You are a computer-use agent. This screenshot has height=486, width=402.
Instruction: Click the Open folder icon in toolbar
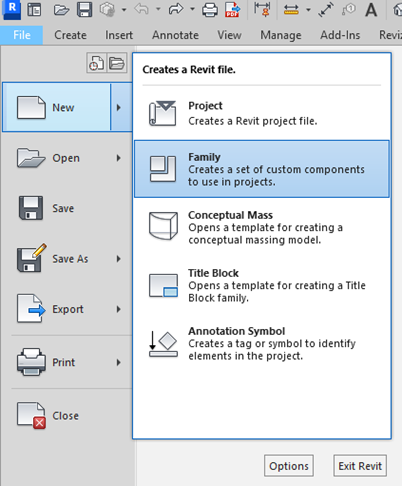point(61,10)
